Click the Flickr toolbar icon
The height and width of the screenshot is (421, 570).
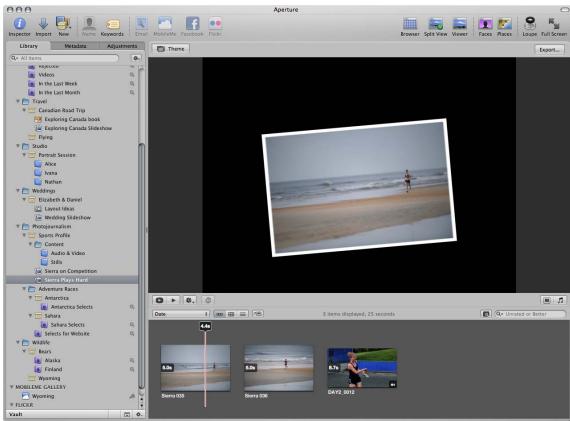(215, 24)
